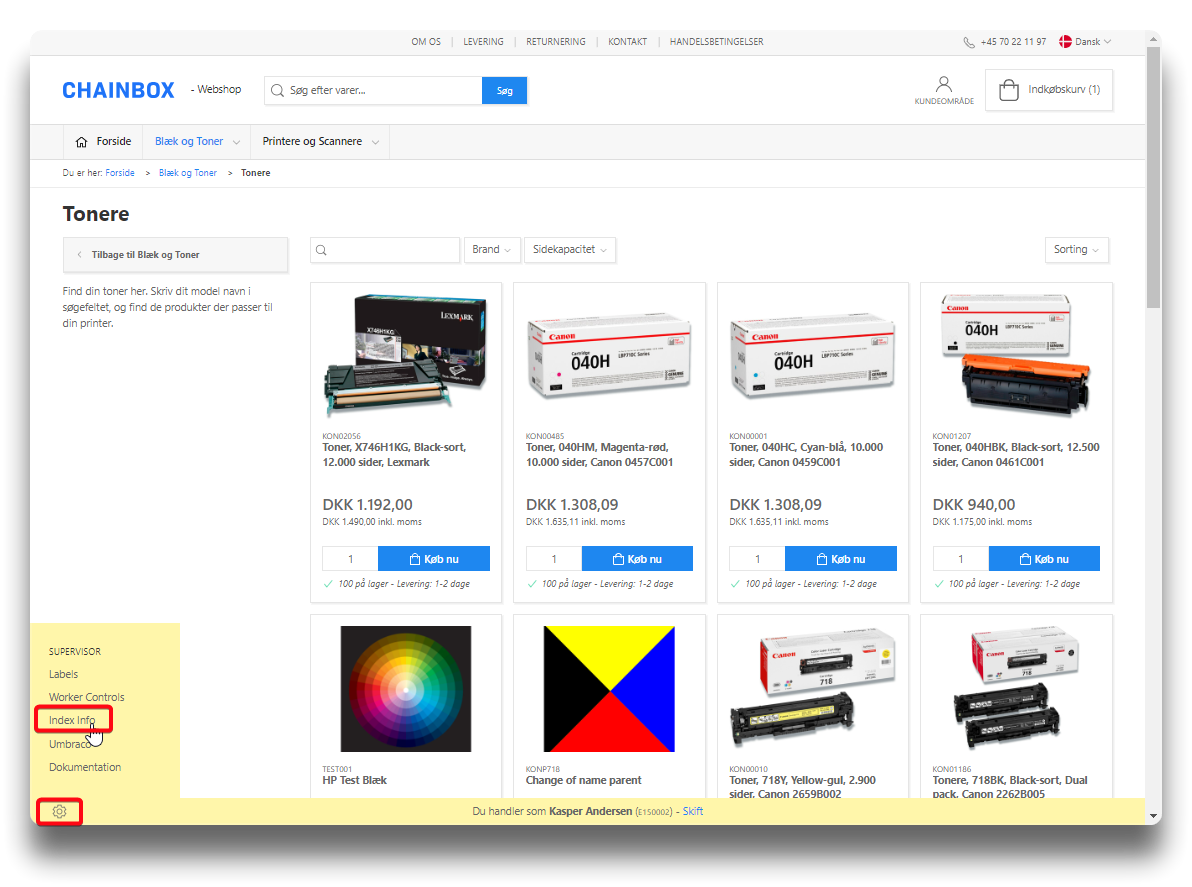This screenshot has height=887, width=1192.
Task: Click Blæk og Toner breadcrumb link
Action: click(x=188, y=173)
